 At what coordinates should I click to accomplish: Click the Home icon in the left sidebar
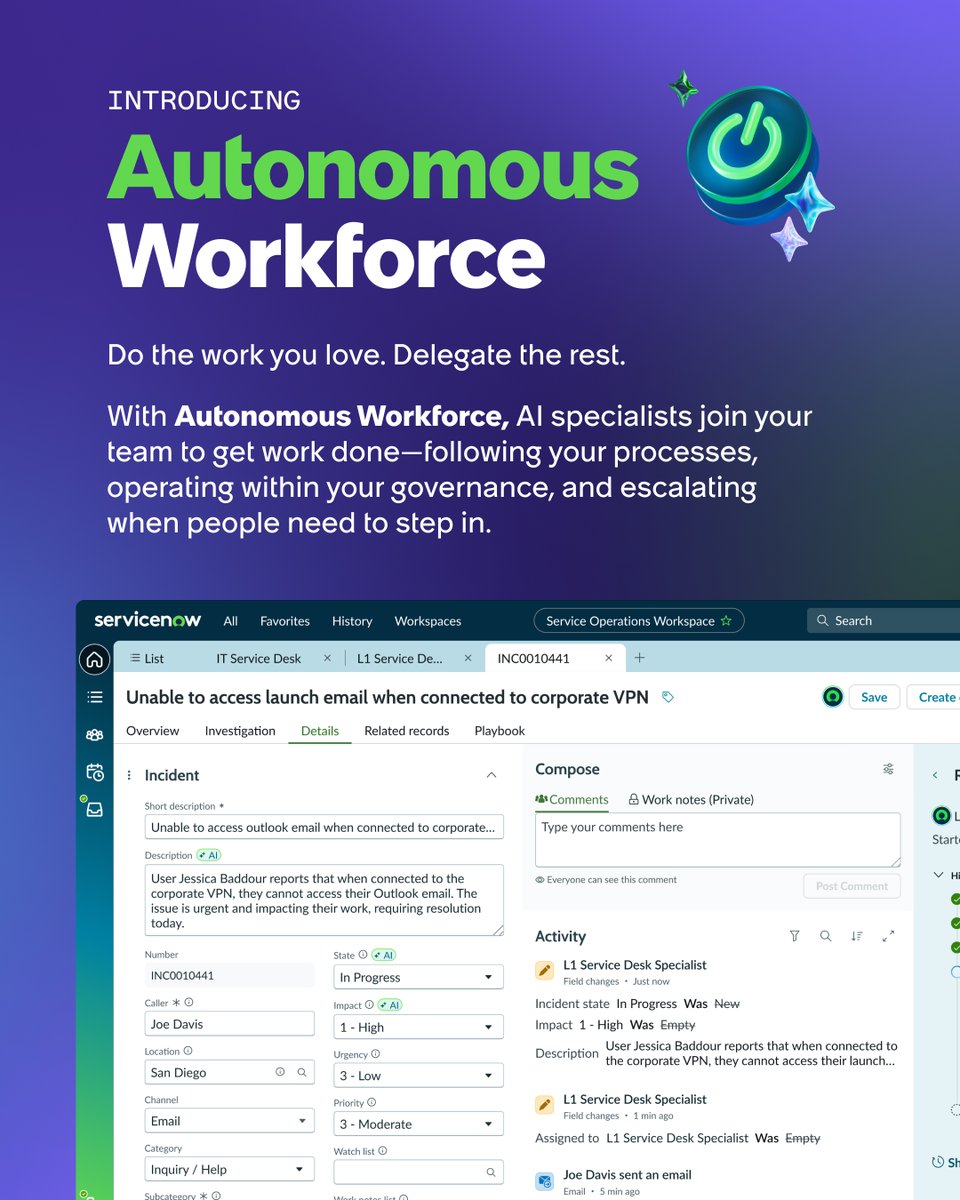click(94, 660)
